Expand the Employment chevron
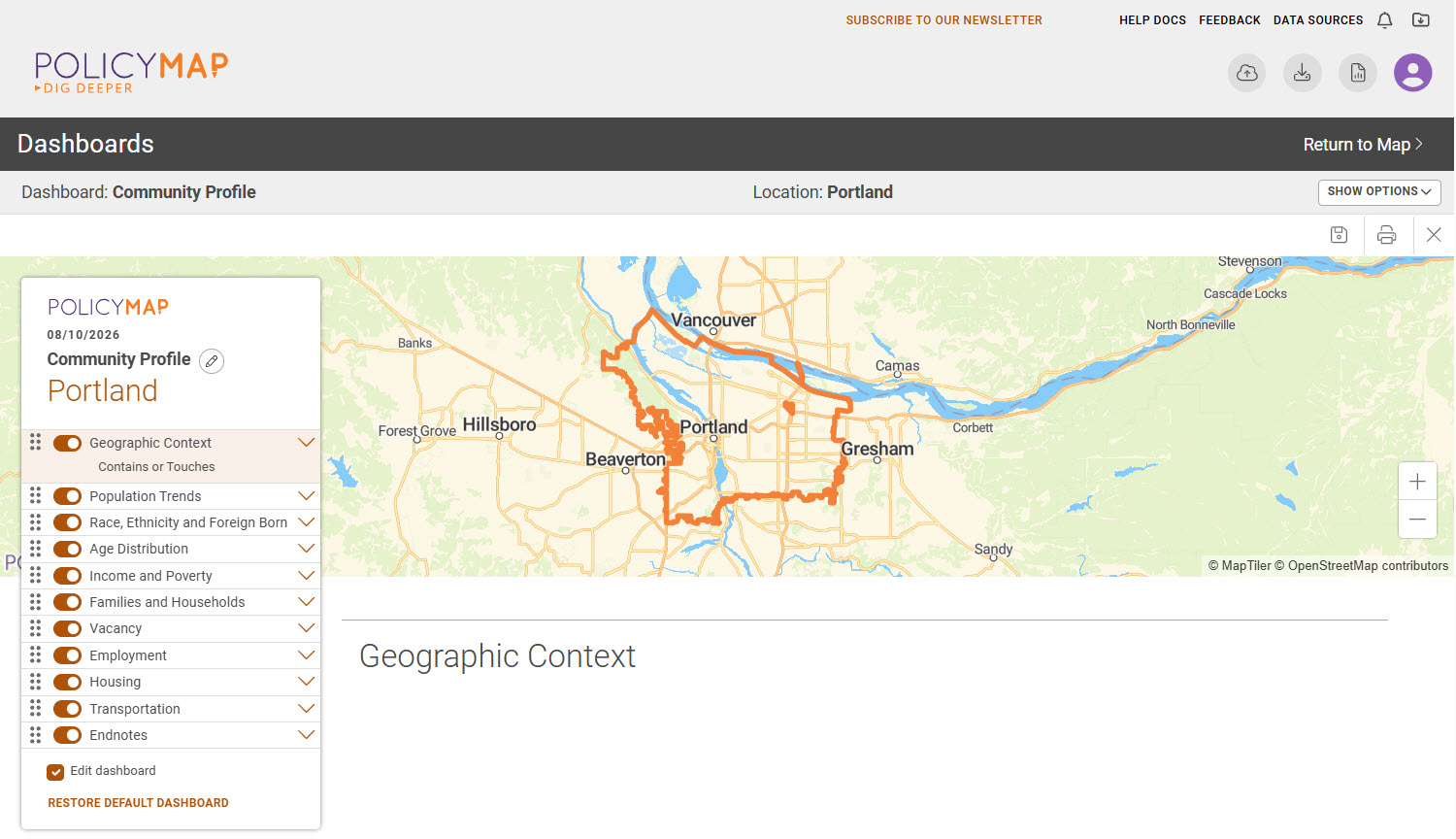 point(307,655)
